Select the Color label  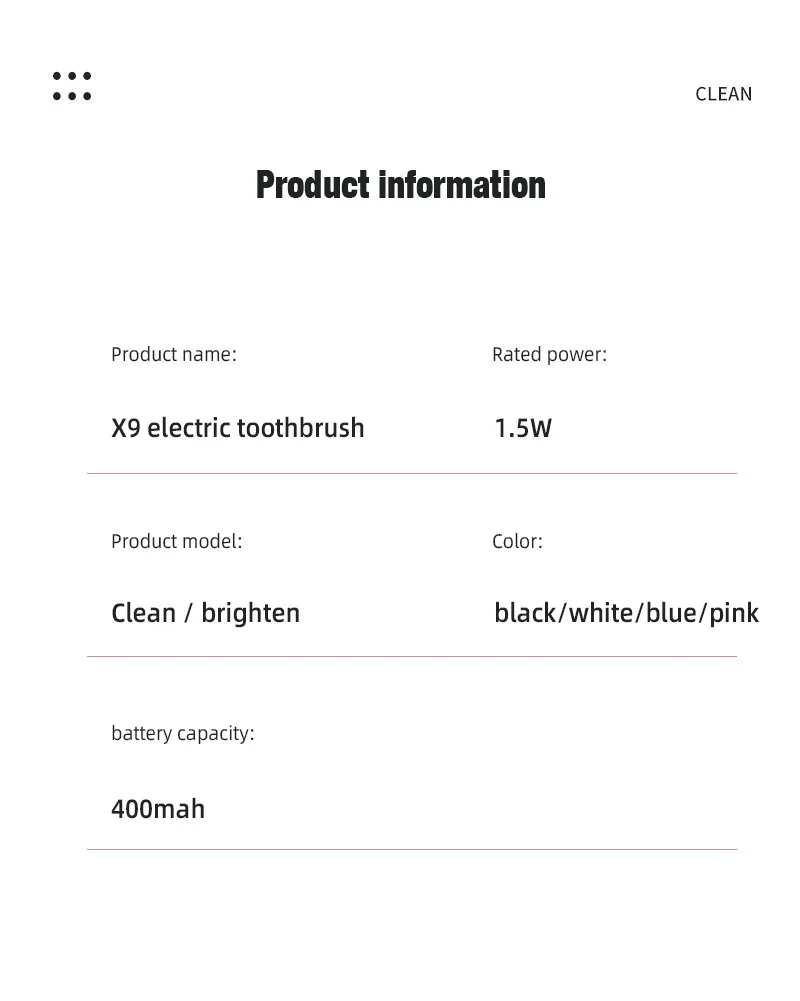(x=517, y=541)
